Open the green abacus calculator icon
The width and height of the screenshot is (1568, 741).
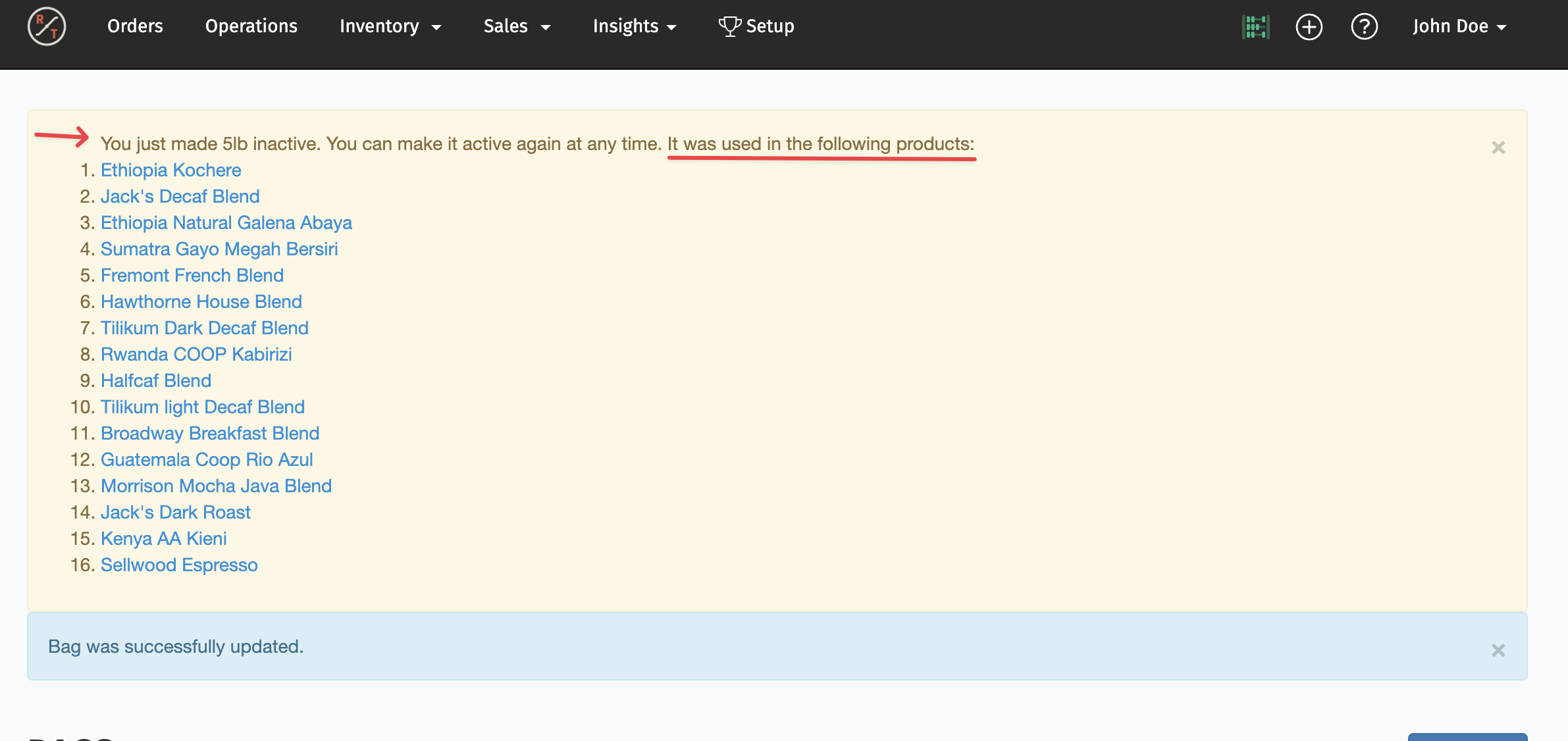pyautogui.click(x=1255, y=27)
